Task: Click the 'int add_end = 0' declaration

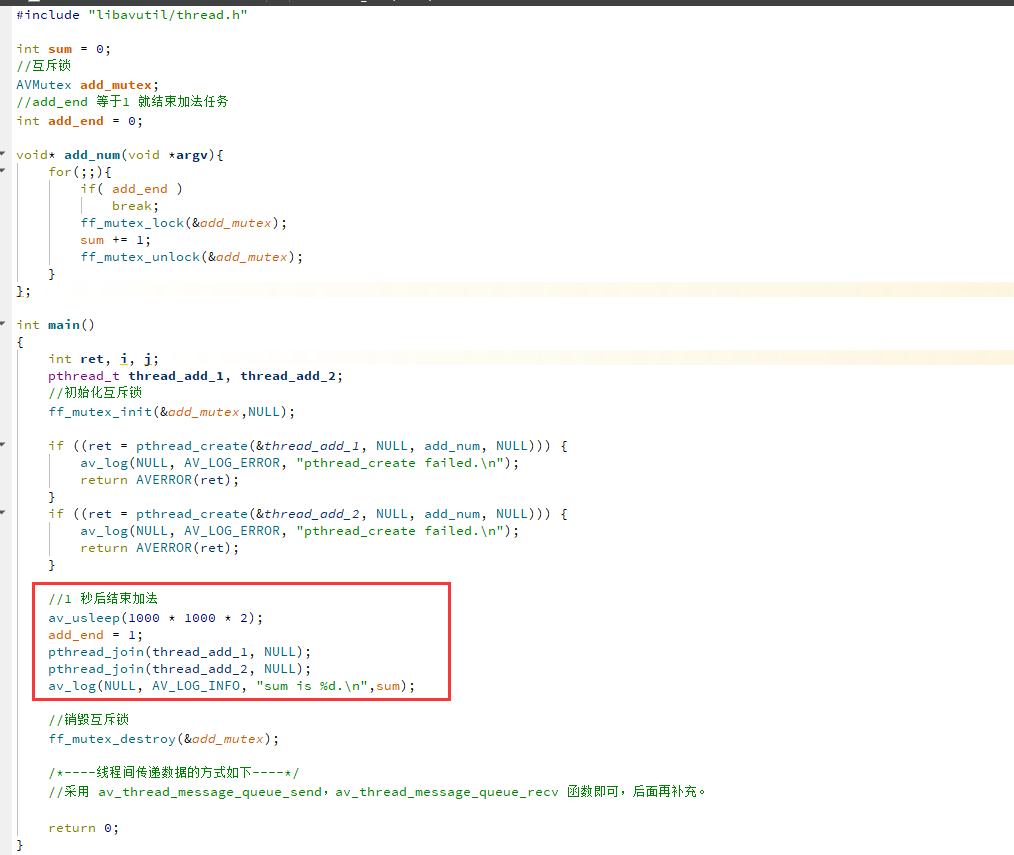Action: (80, 121)
